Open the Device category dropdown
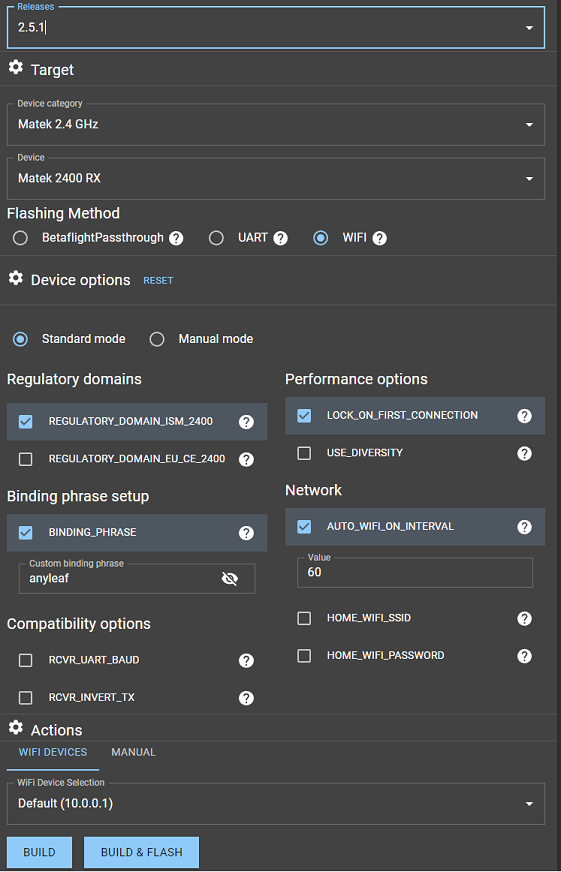The width and height of the screenshot is (561, 872). pyautogui.click(x=276, y=125)
